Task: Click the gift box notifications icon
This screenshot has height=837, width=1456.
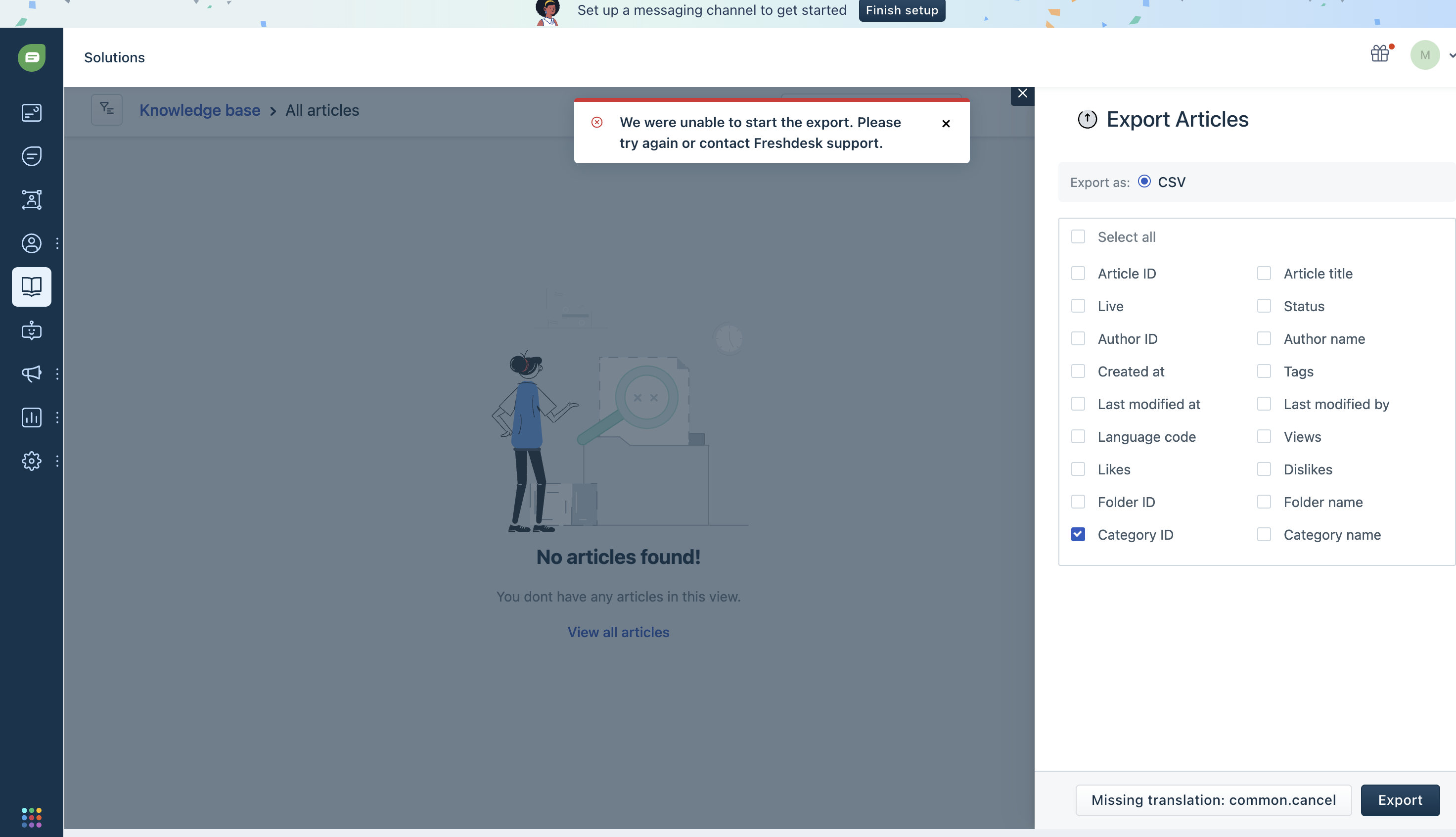Action: click(1379, 53)
